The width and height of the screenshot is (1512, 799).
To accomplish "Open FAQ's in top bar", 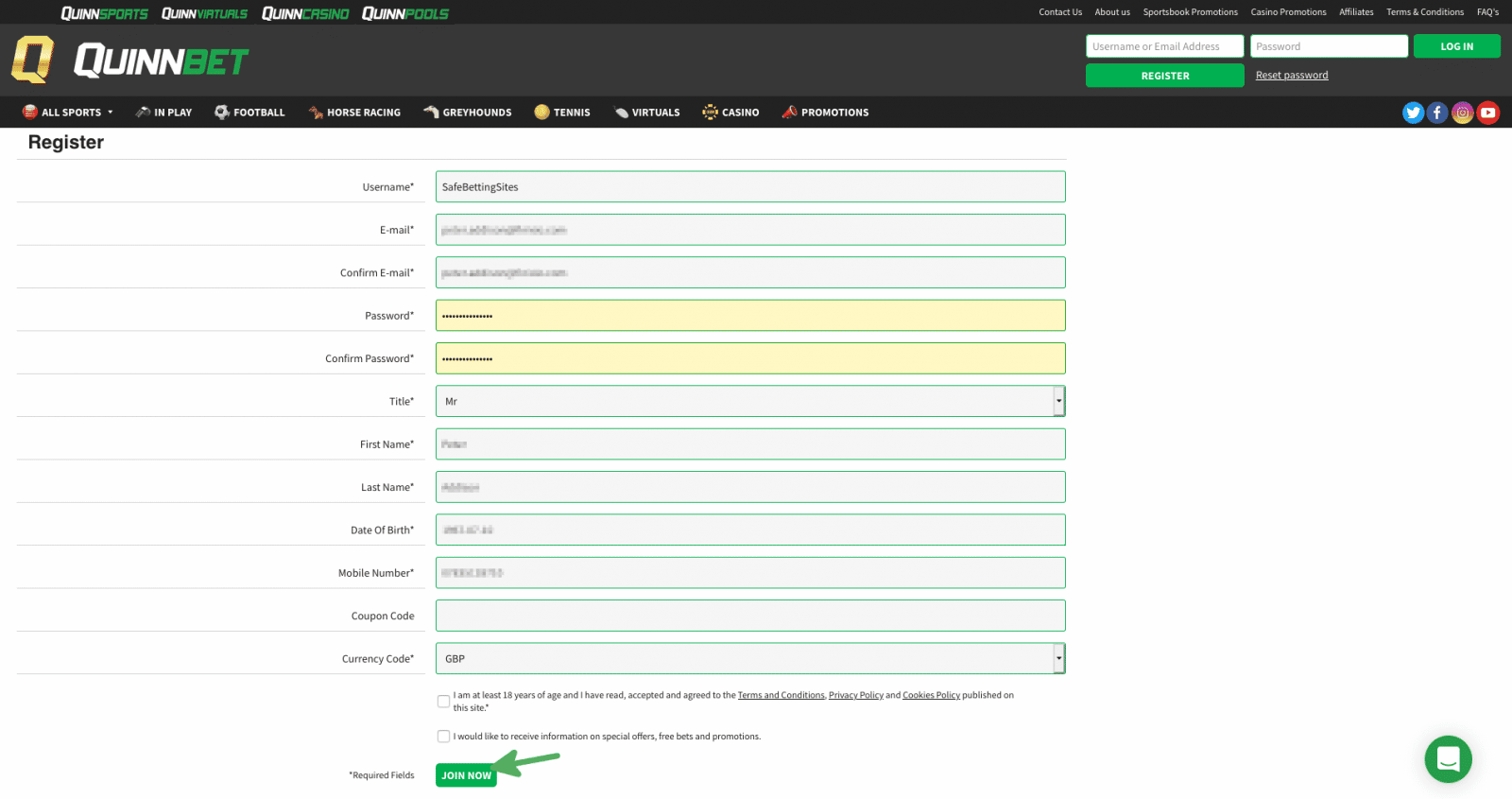I will (x=1487, y=12).
